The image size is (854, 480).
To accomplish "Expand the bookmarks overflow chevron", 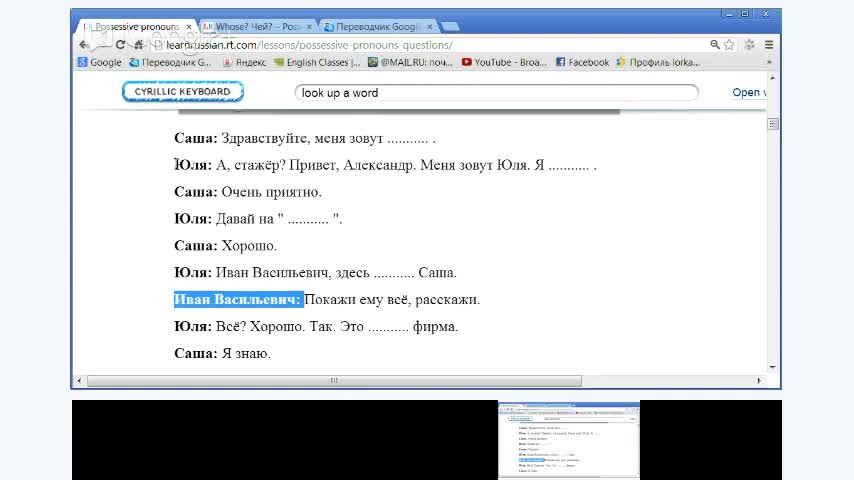I will pos(769,62).
